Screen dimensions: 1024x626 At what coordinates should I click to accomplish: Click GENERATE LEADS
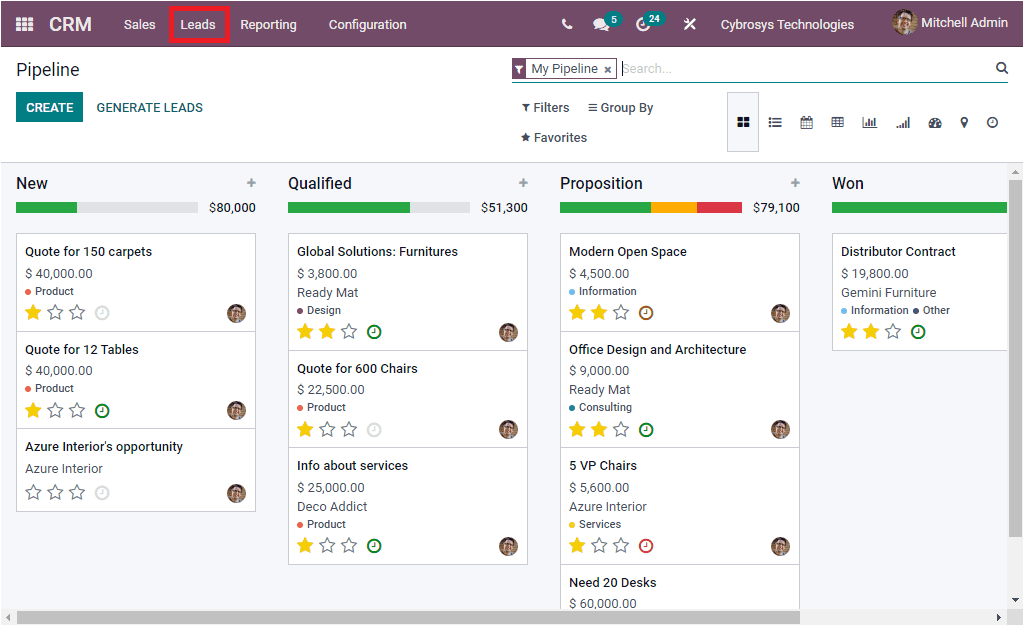pos(149,105)
